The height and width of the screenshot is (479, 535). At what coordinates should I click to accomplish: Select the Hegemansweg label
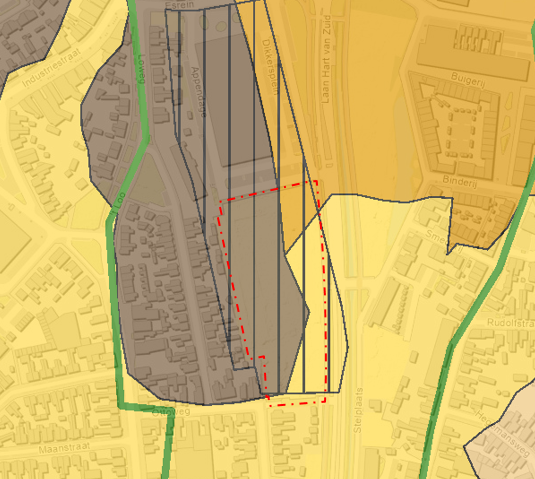503,434
